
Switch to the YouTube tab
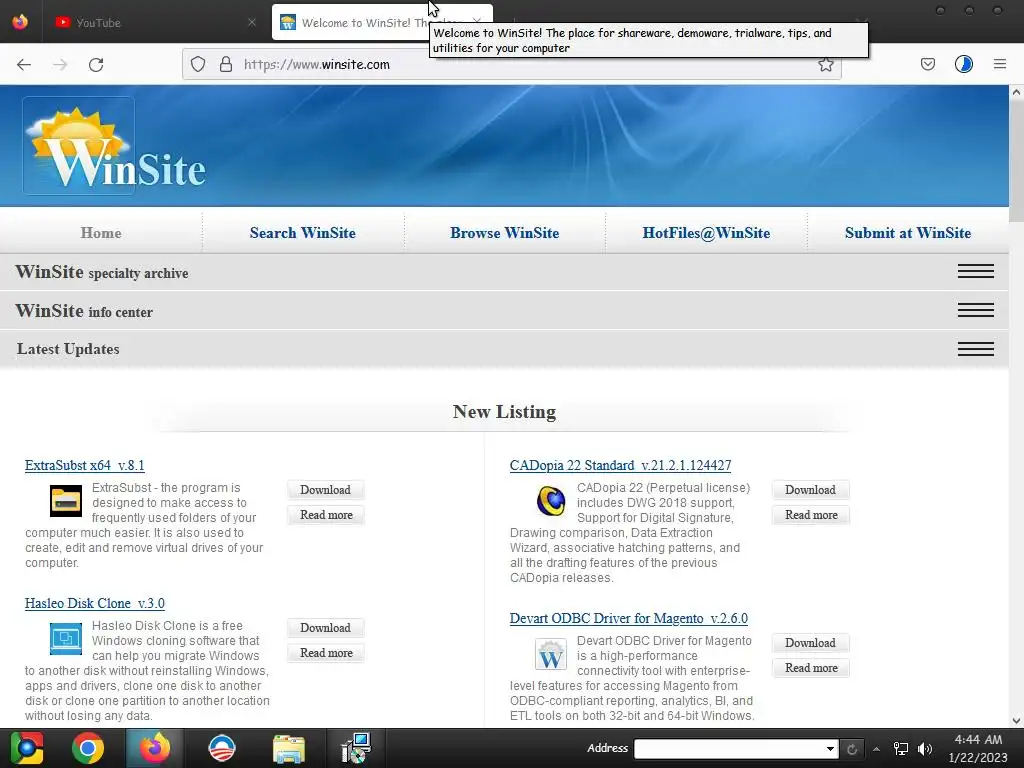(x=155, y=22)
